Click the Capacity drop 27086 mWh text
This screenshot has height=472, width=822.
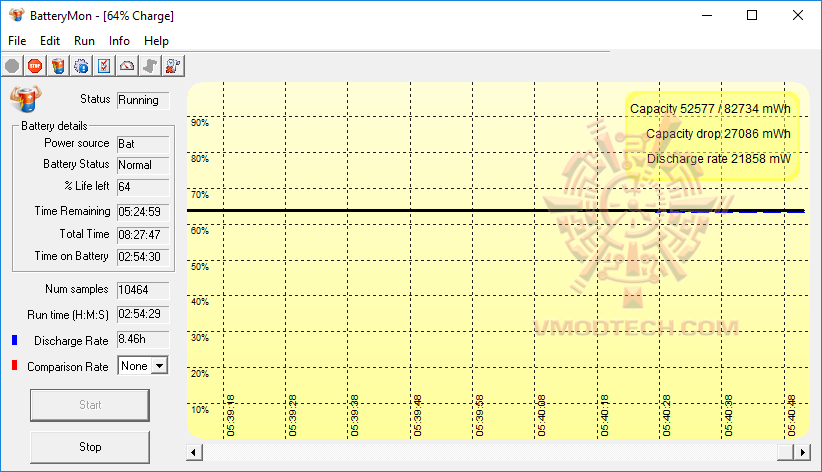click(718, 134)
